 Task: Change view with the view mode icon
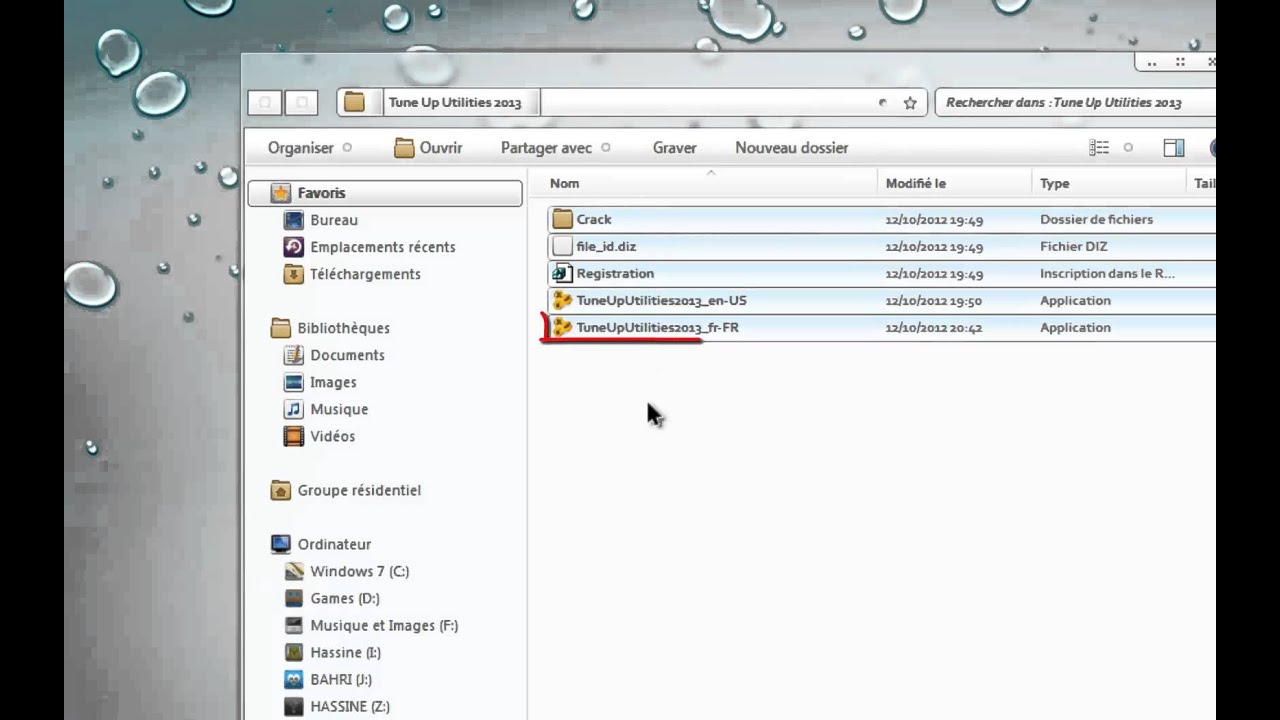[1099, 148]
